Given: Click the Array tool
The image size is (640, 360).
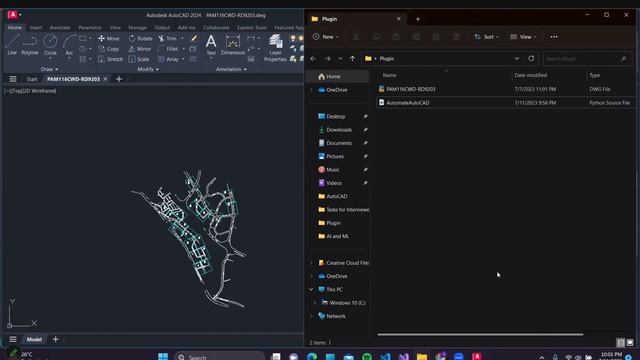Looking at the screenshot, I should coord(168,59).
